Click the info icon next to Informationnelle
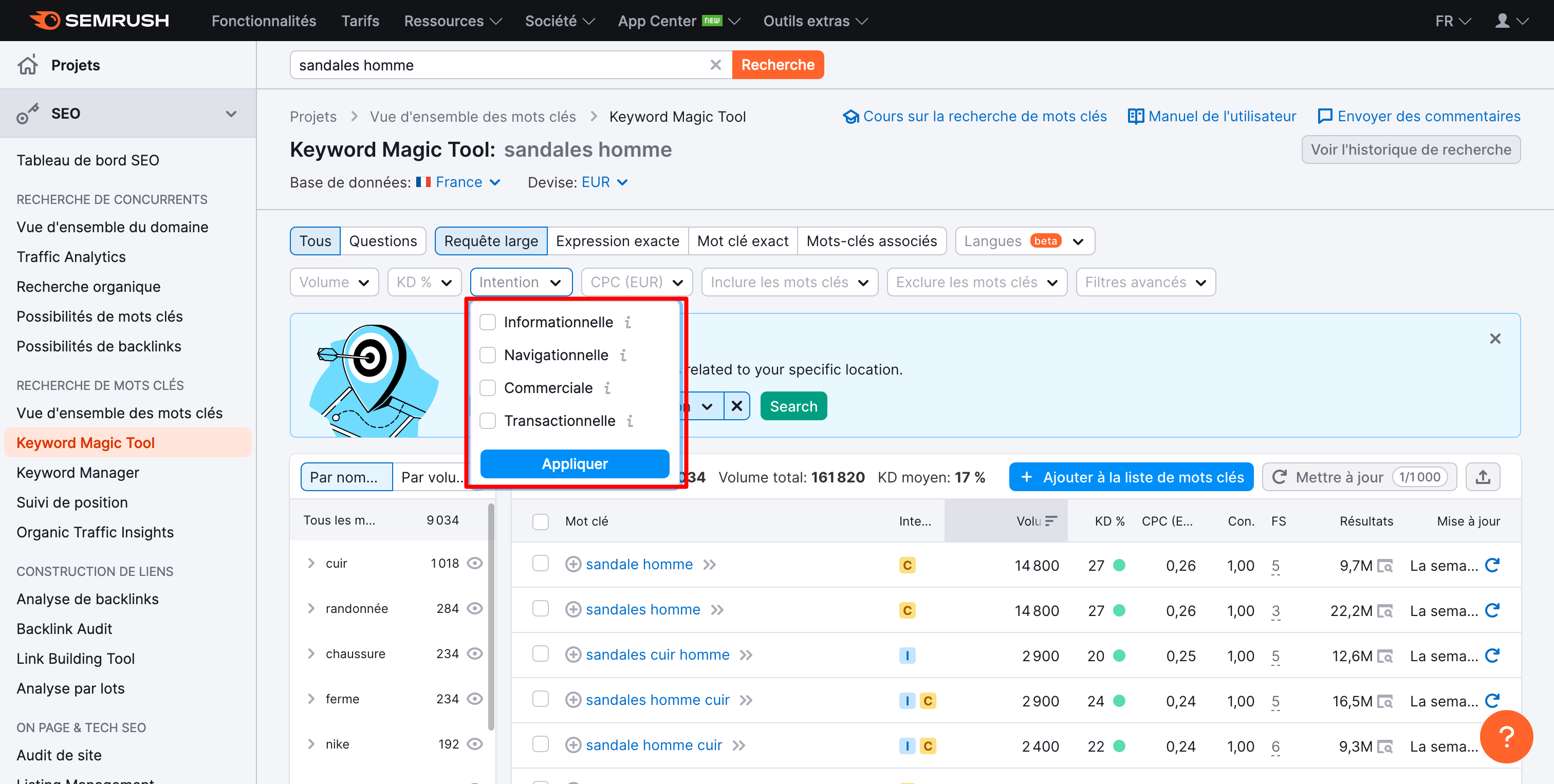 coord(628,323)
